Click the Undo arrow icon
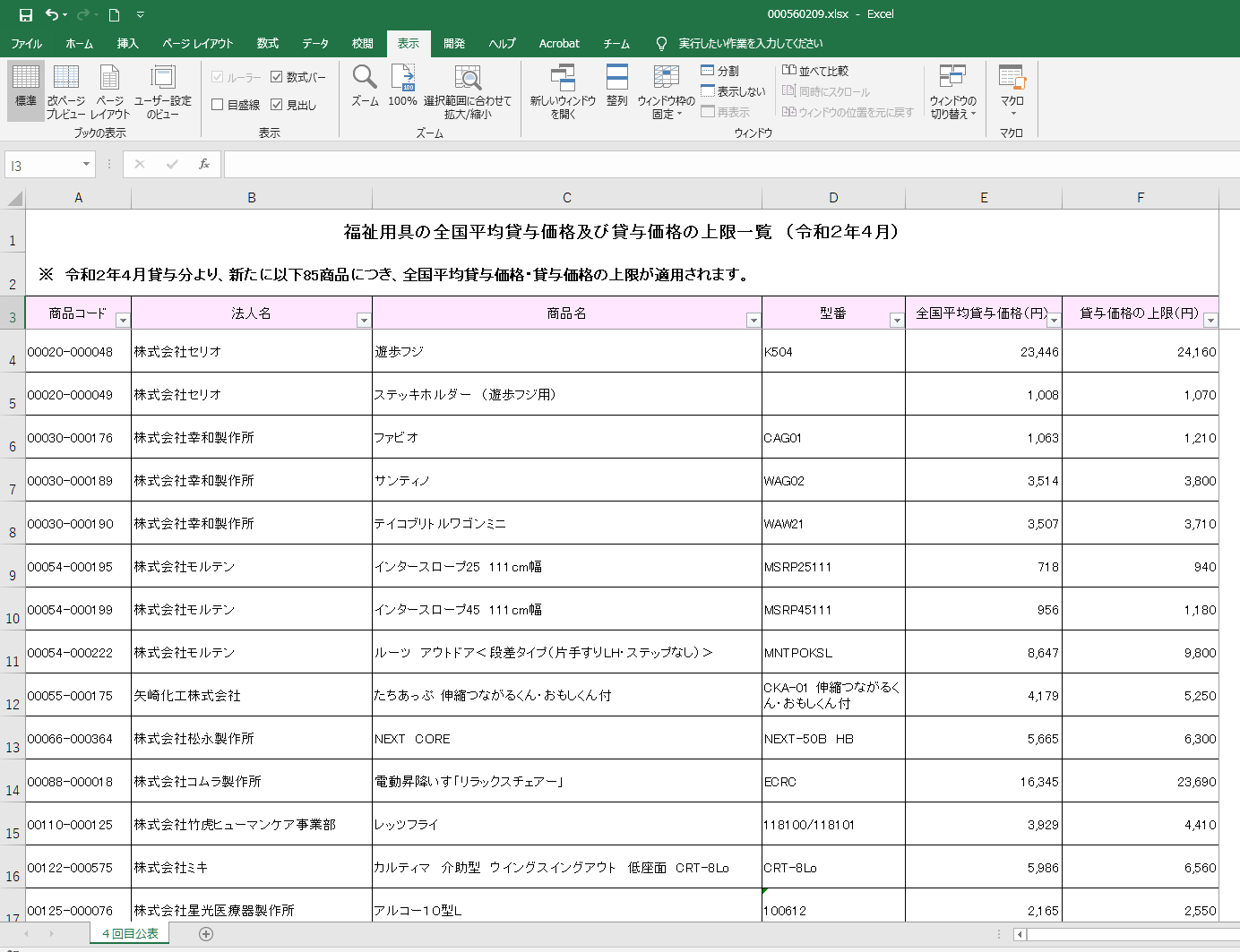Viewport: 1240px width, 952px height. pos(52,14)
